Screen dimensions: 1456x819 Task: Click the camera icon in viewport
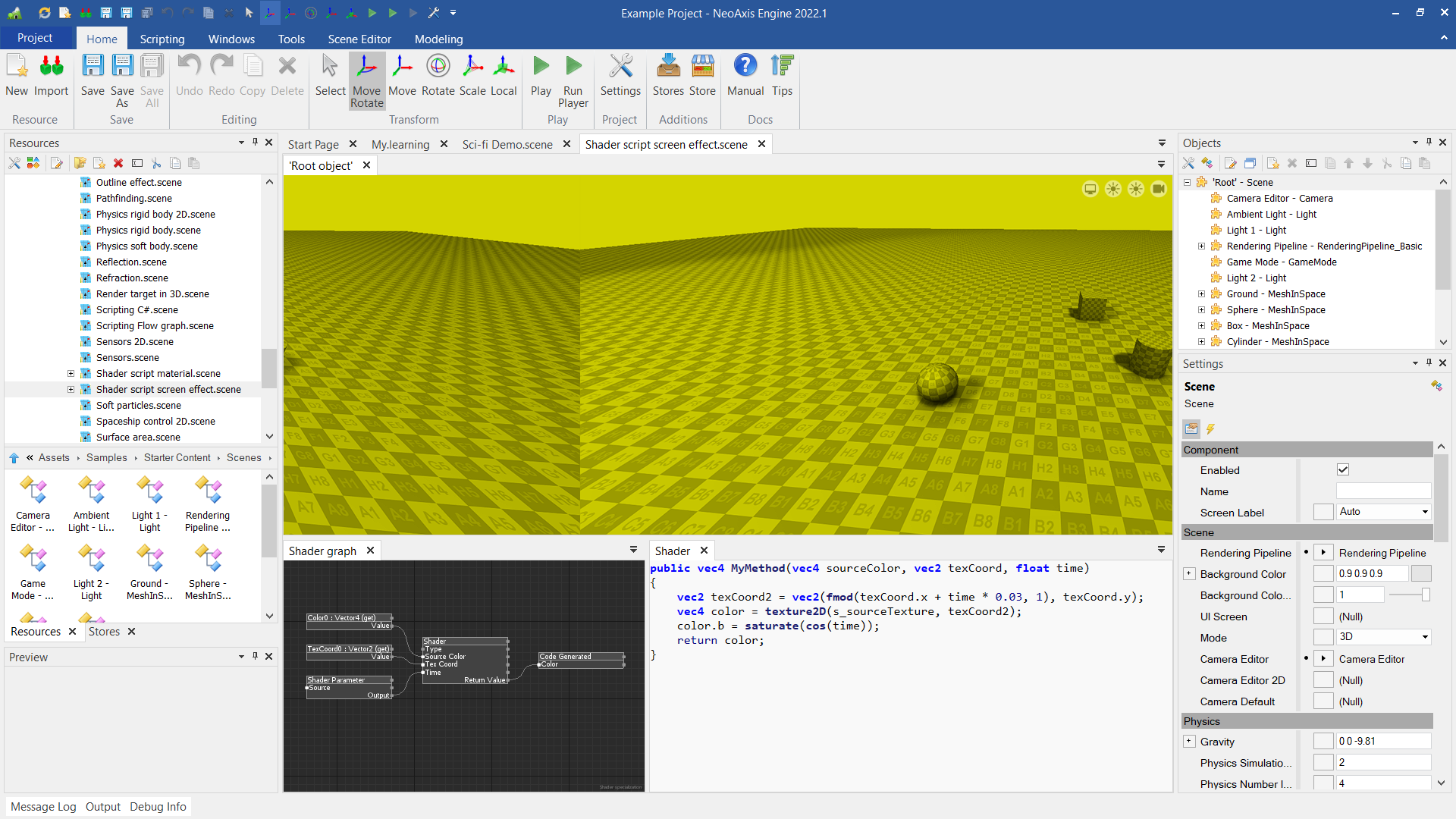pos(1158,189)
